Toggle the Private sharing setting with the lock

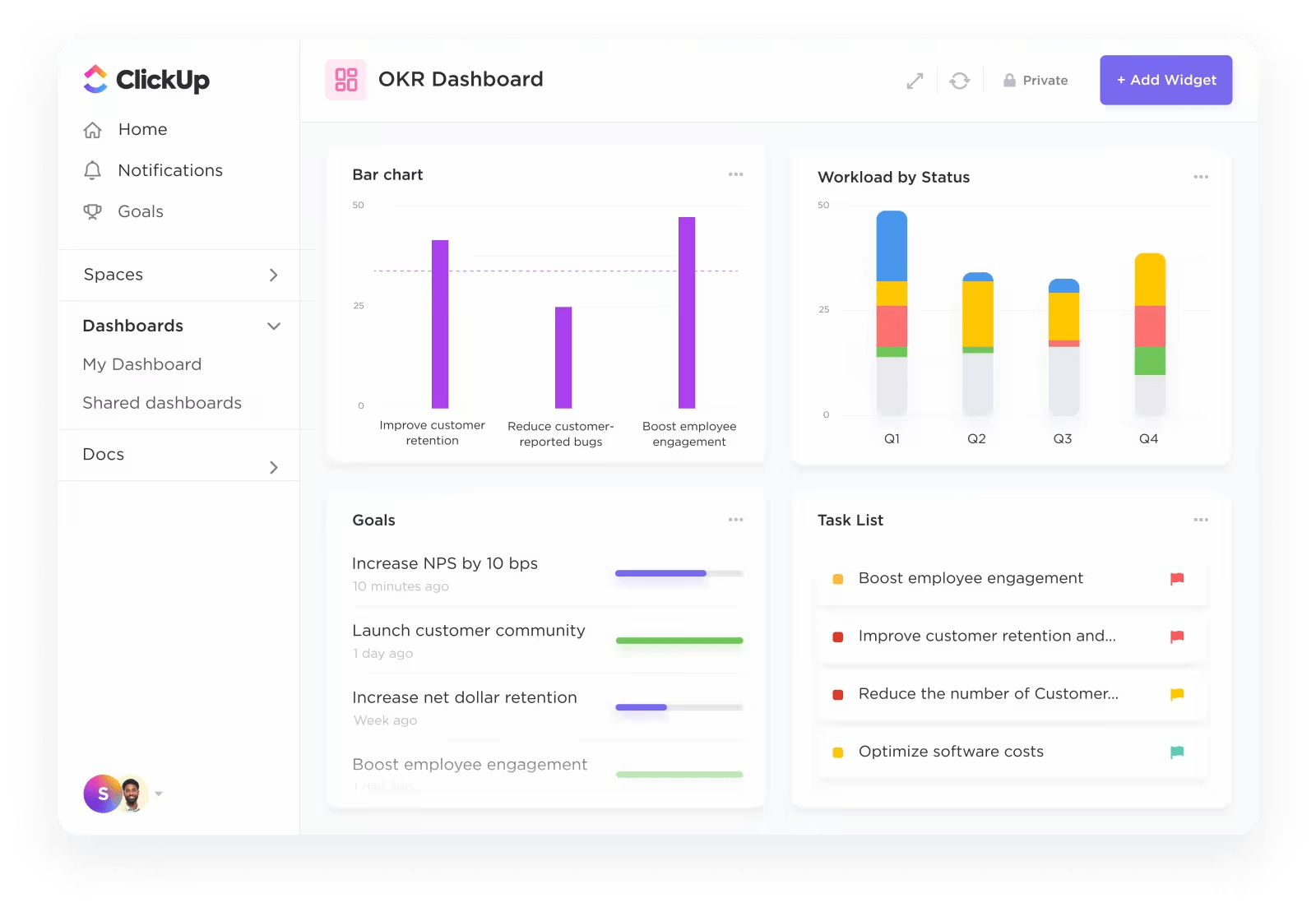coord(1008,80)
